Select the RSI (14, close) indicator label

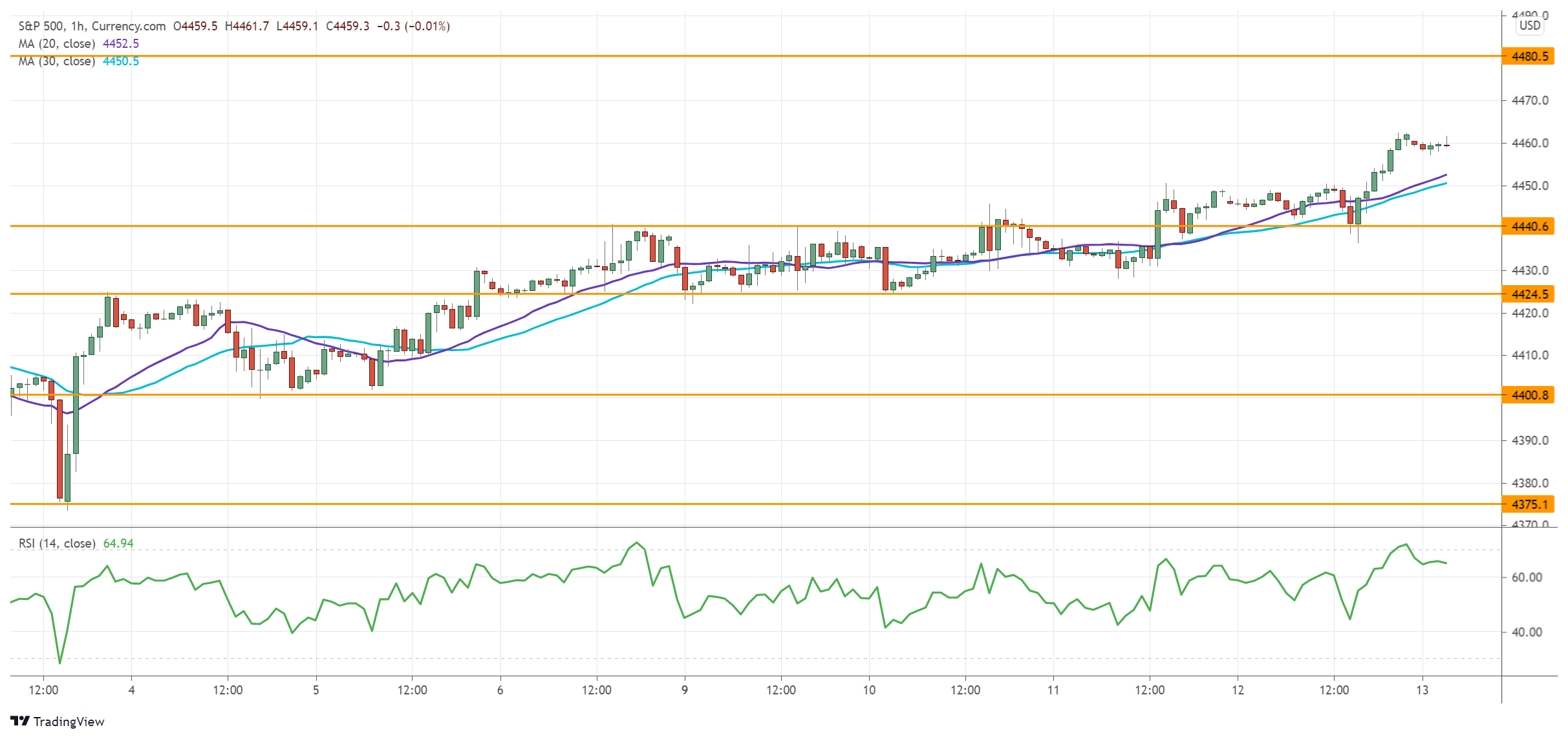(x=57, y=543)
